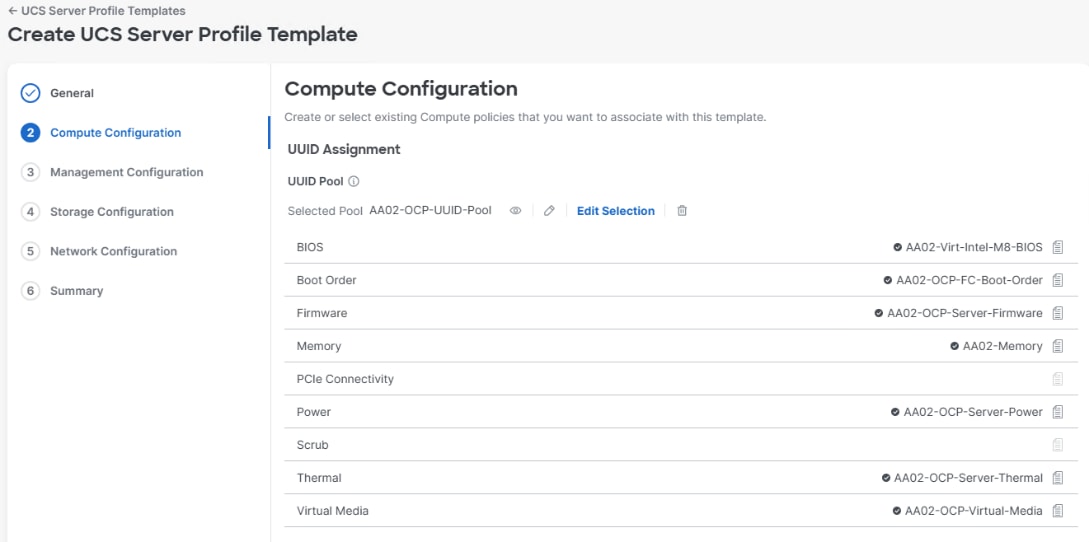
Task: Click AA02-Virt-Intel-M8-BIOS policy name
Action: coord(974,247)
